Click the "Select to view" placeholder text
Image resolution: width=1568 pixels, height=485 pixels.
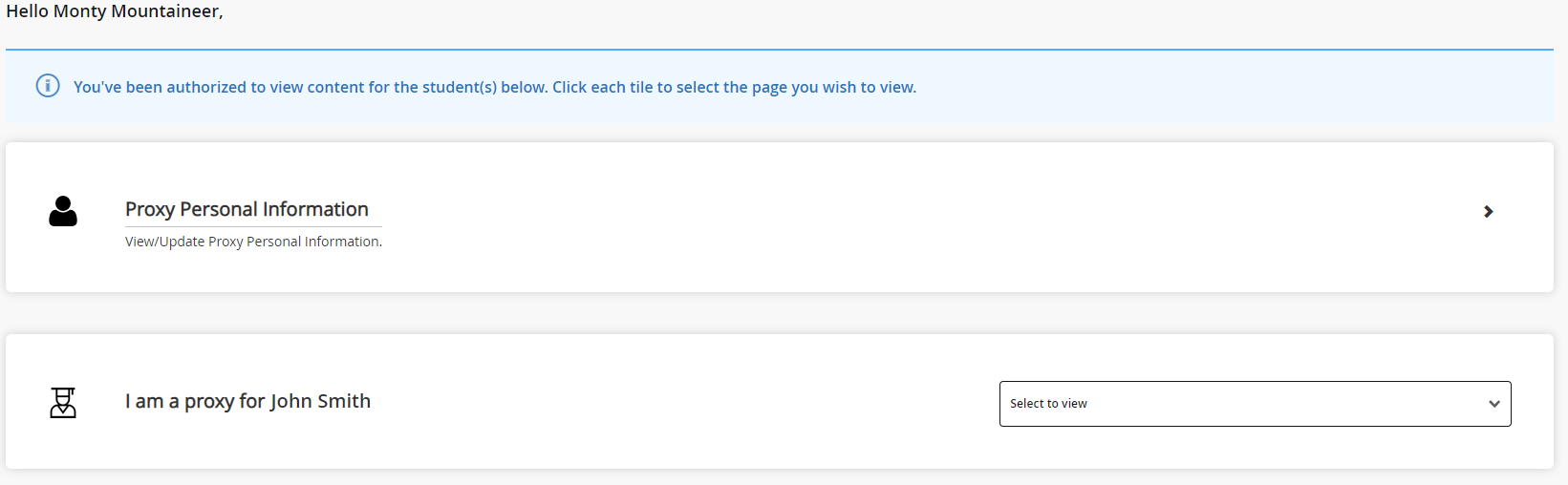tap(1048, 404)
